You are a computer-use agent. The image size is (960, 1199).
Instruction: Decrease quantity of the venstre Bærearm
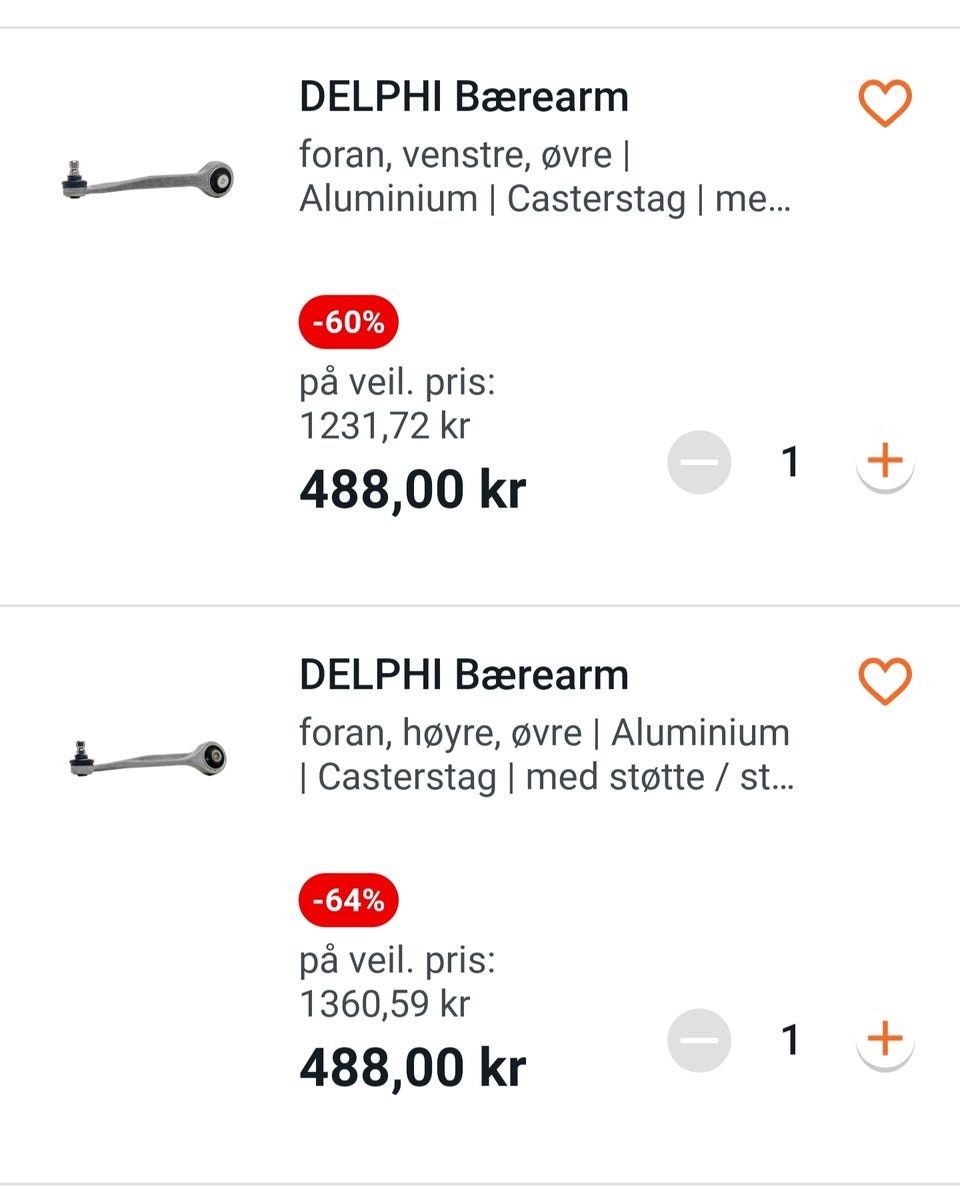(x=699, y=462)
